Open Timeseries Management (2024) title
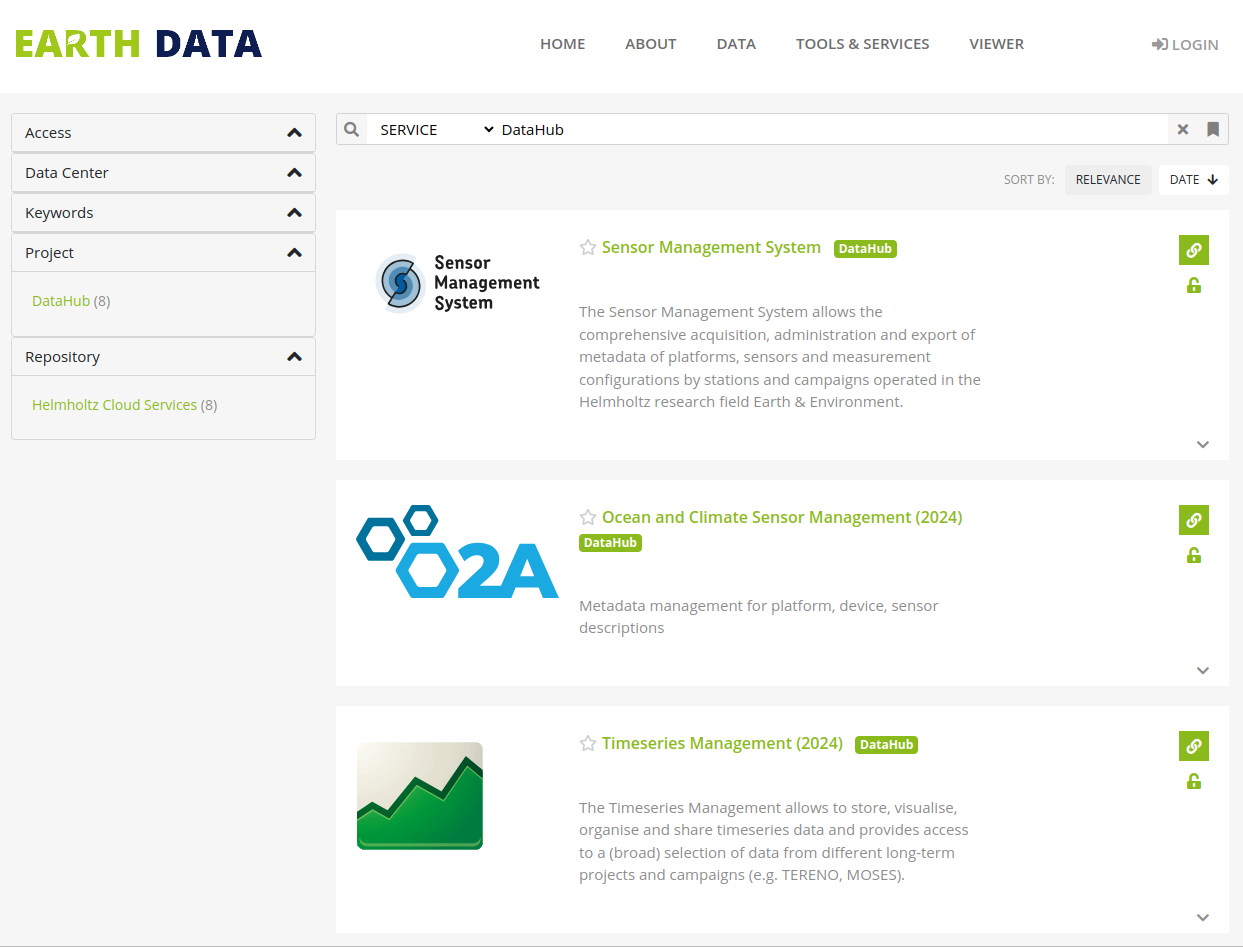Screen dimensions: 1243x947 (x=722, y=743)
